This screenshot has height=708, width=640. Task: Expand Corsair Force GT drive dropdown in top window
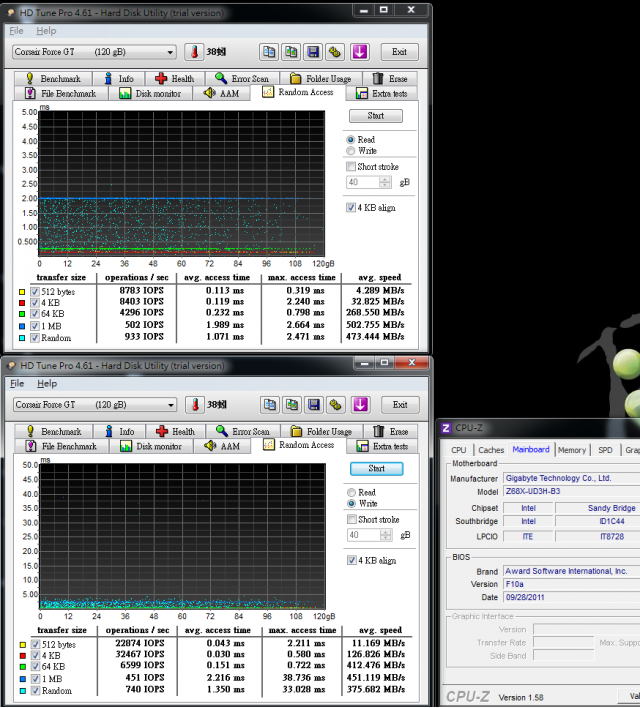[170, 52]
